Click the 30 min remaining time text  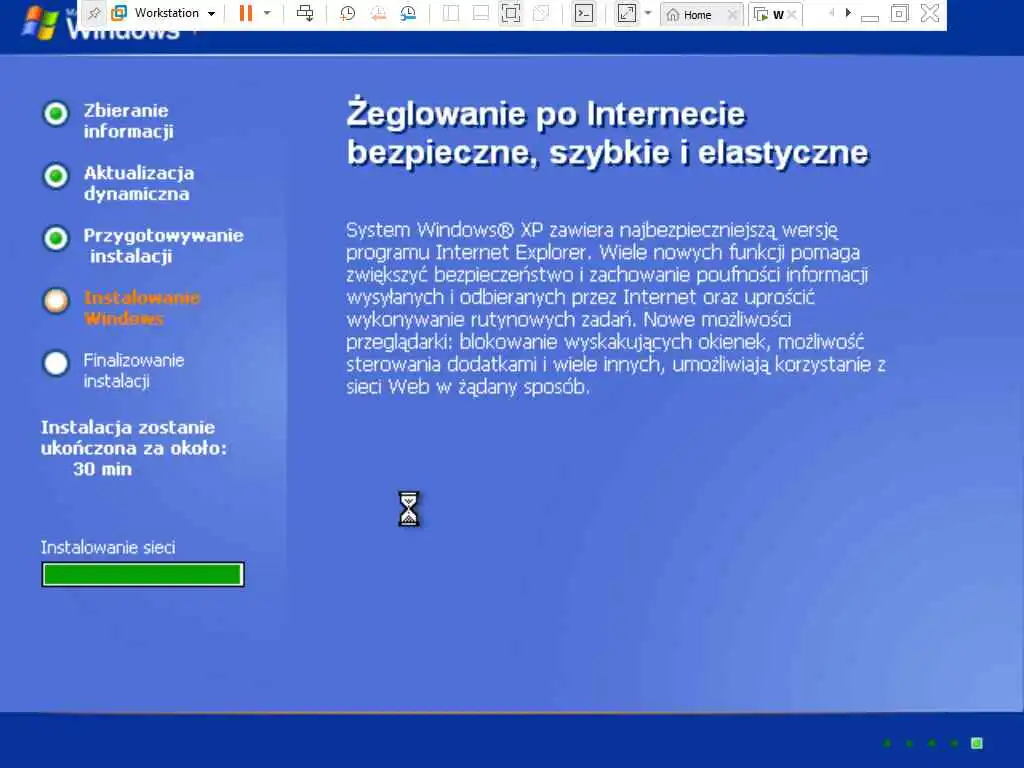click(103, 469)
